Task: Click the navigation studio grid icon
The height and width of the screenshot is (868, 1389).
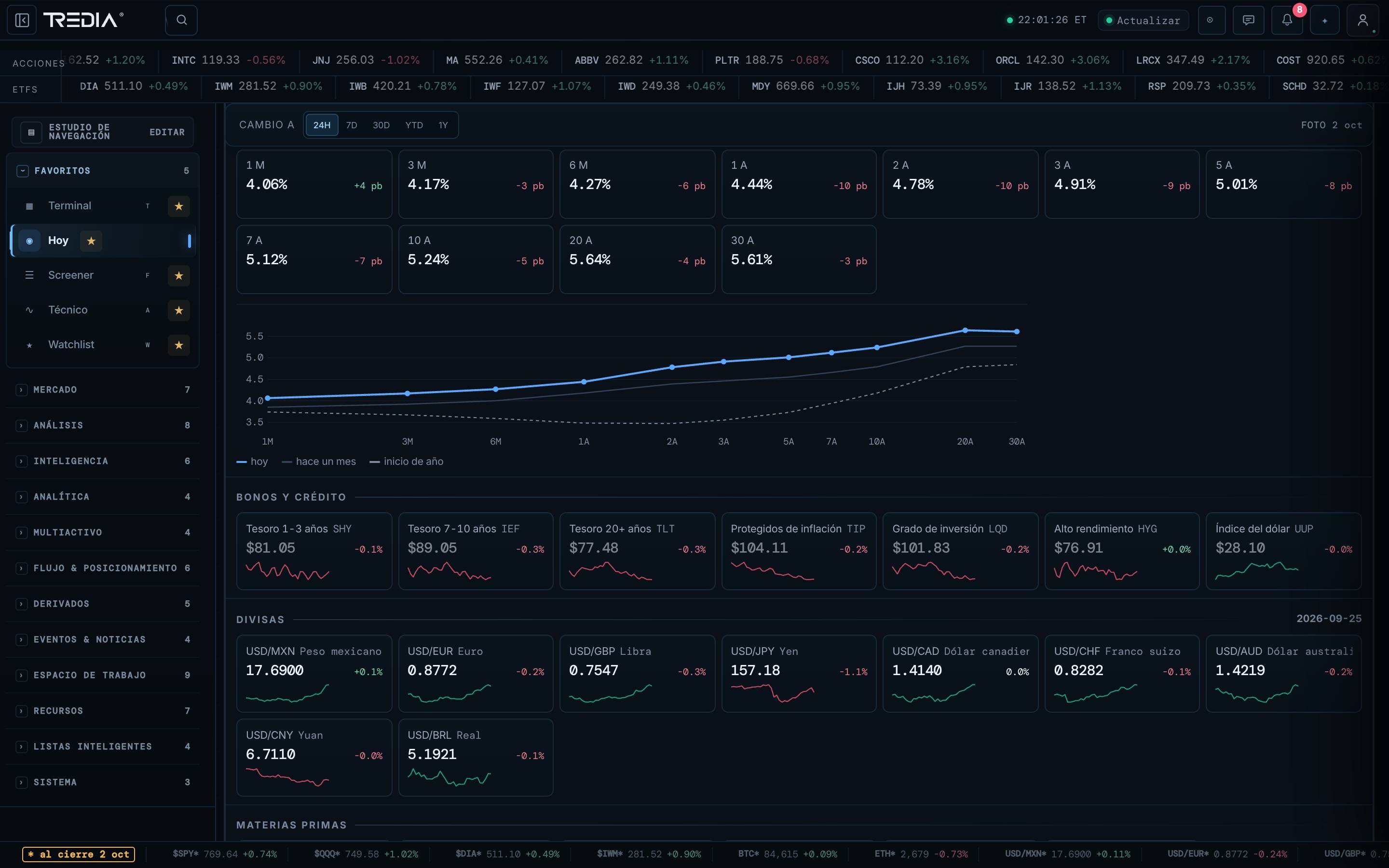Action: (x=31, y=132)
